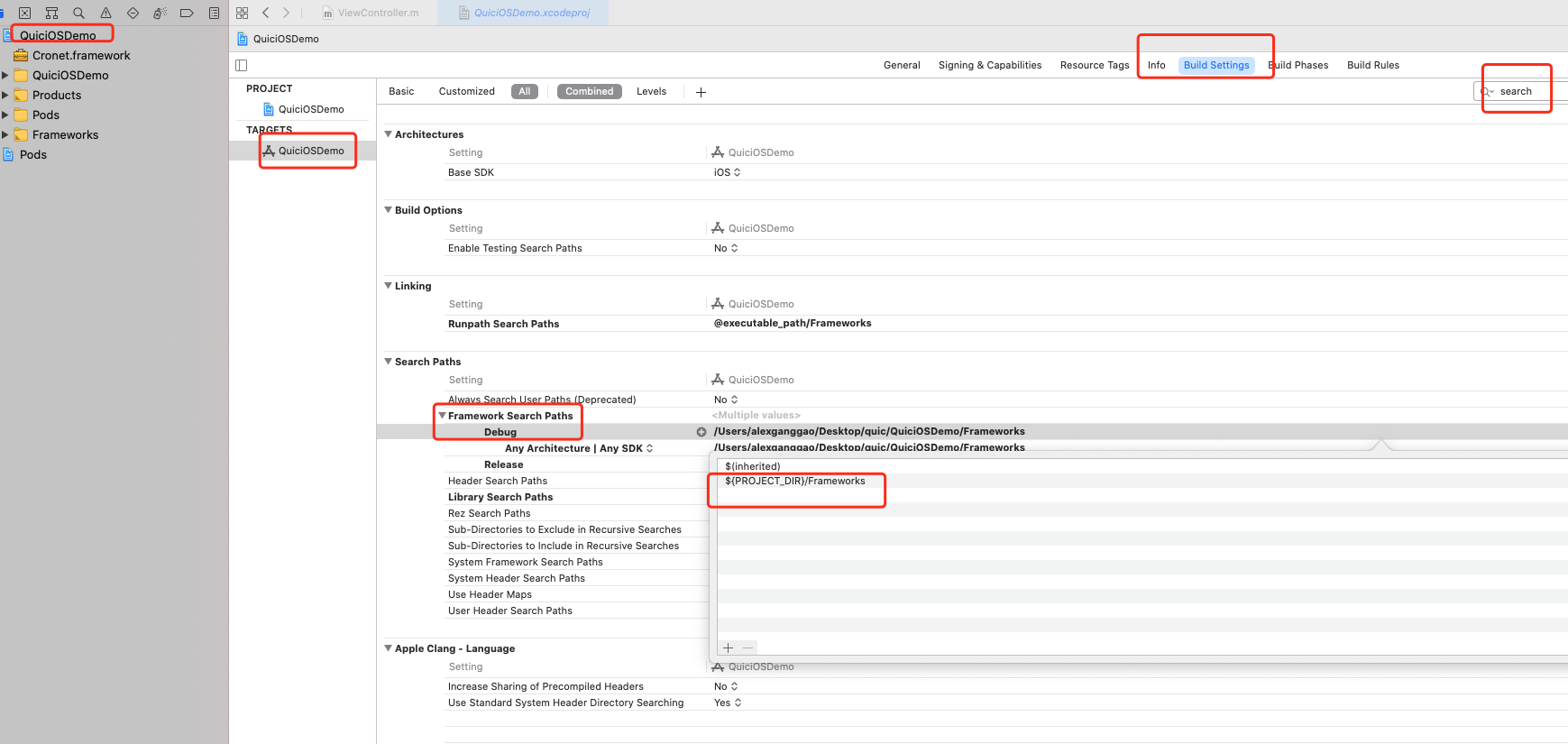Select the Library Search Paths setting
The width and height of the screenshot is (1568, 744).
pos(500,497)
